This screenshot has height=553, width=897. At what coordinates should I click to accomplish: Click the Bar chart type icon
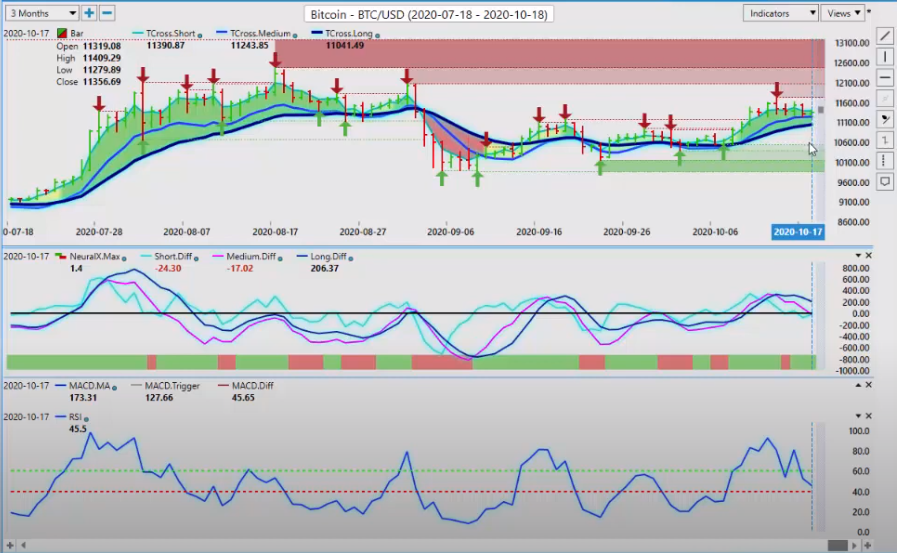tap(62, 33)
